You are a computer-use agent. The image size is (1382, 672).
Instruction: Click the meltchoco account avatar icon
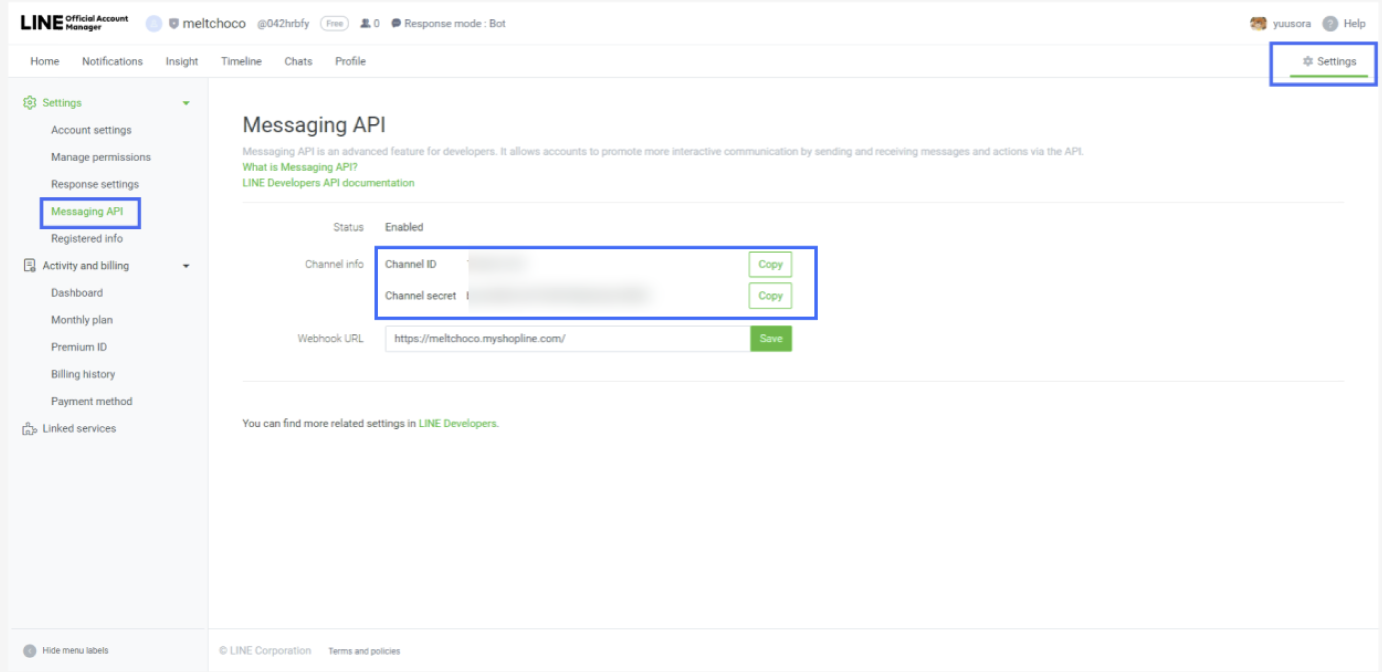point(154,24)
